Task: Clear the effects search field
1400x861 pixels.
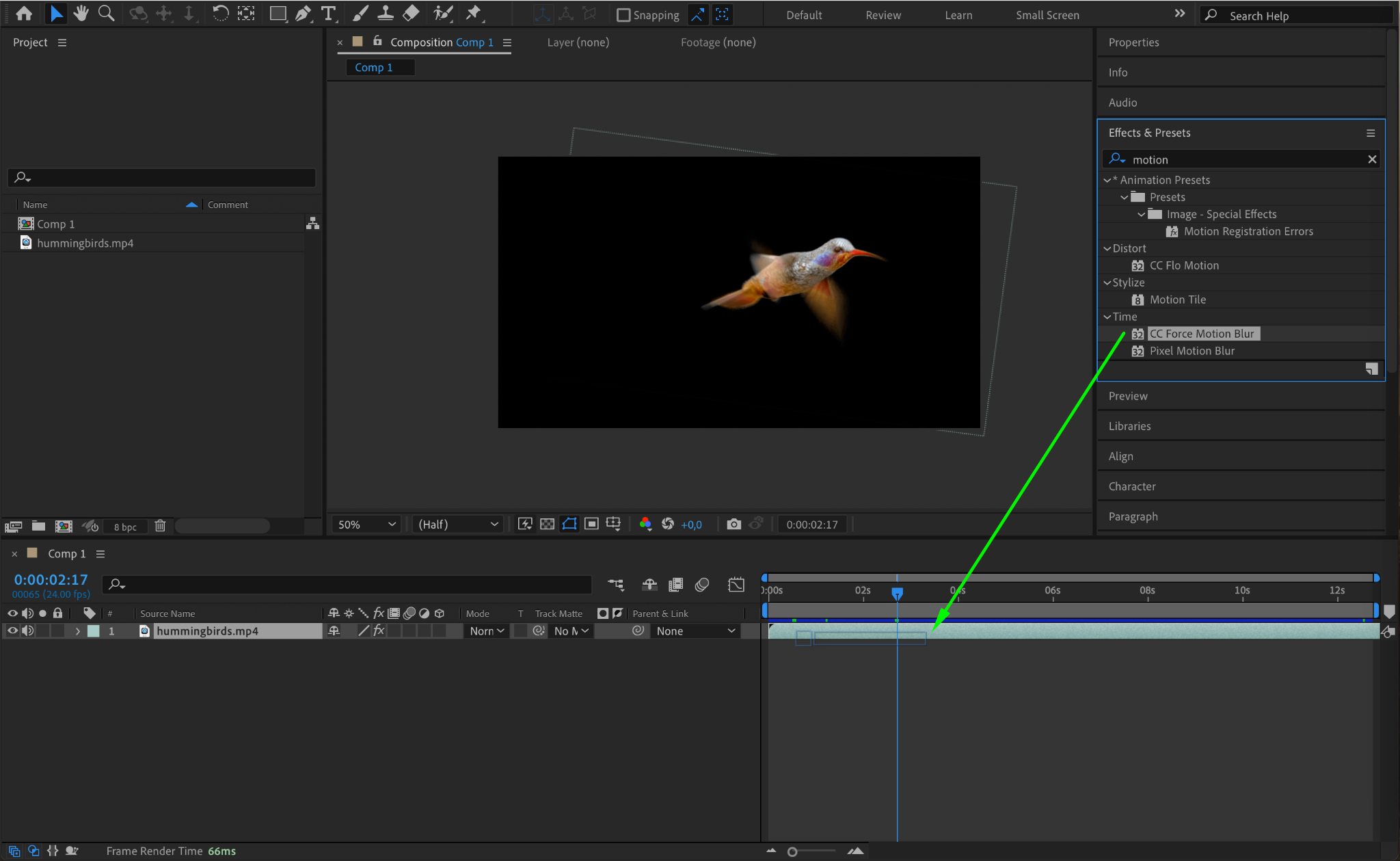Action: coord(1372,159)
